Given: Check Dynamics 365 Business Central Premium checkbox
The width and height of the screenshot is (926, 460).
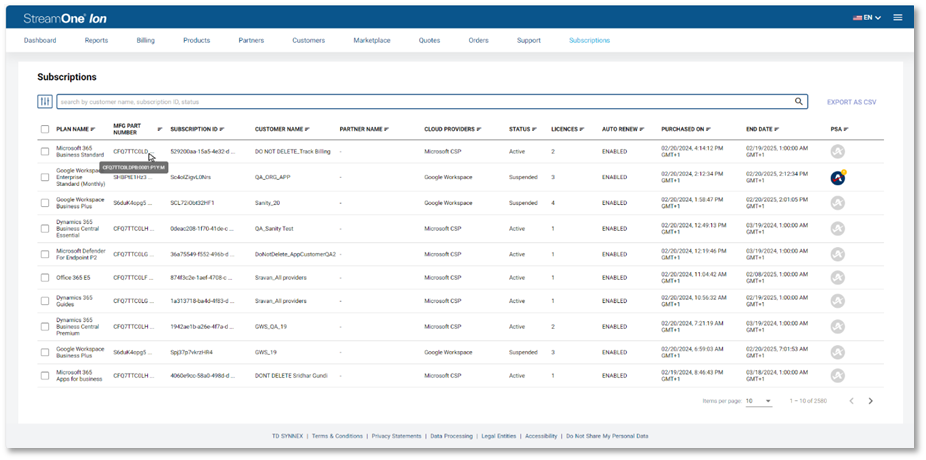Looking at the screenshot, I should click(x=45, y=327).
